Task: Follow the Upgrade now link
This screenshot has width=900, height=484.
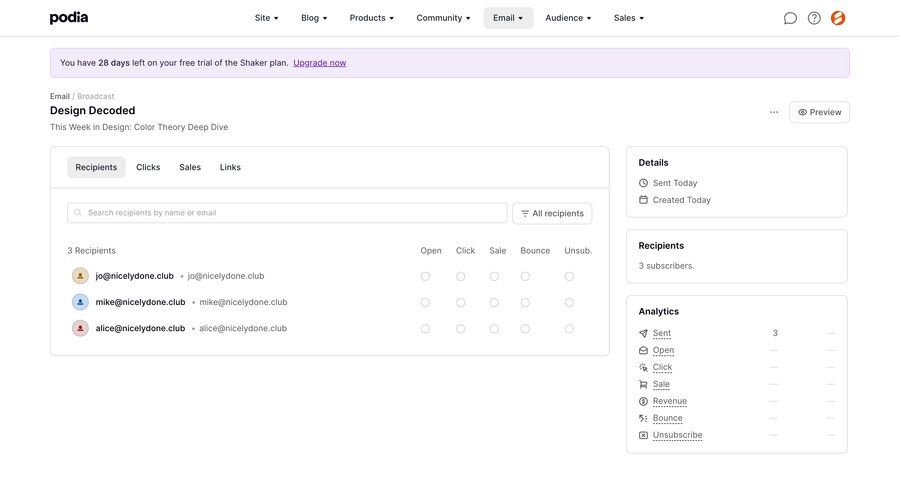Action: (x=320, y=63)
